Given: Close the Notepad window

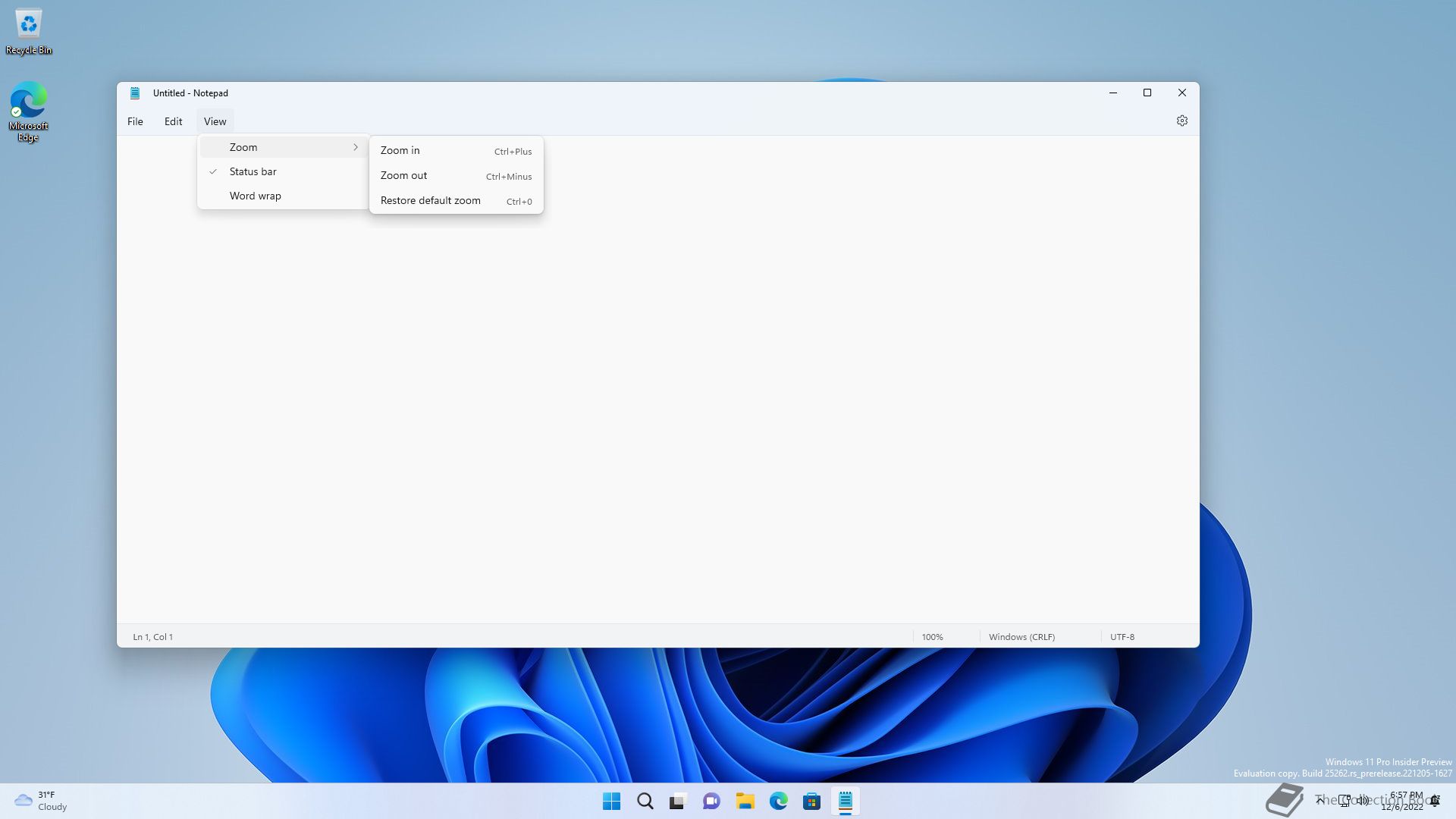Looking at the screenshot, I should (1181, 93).
